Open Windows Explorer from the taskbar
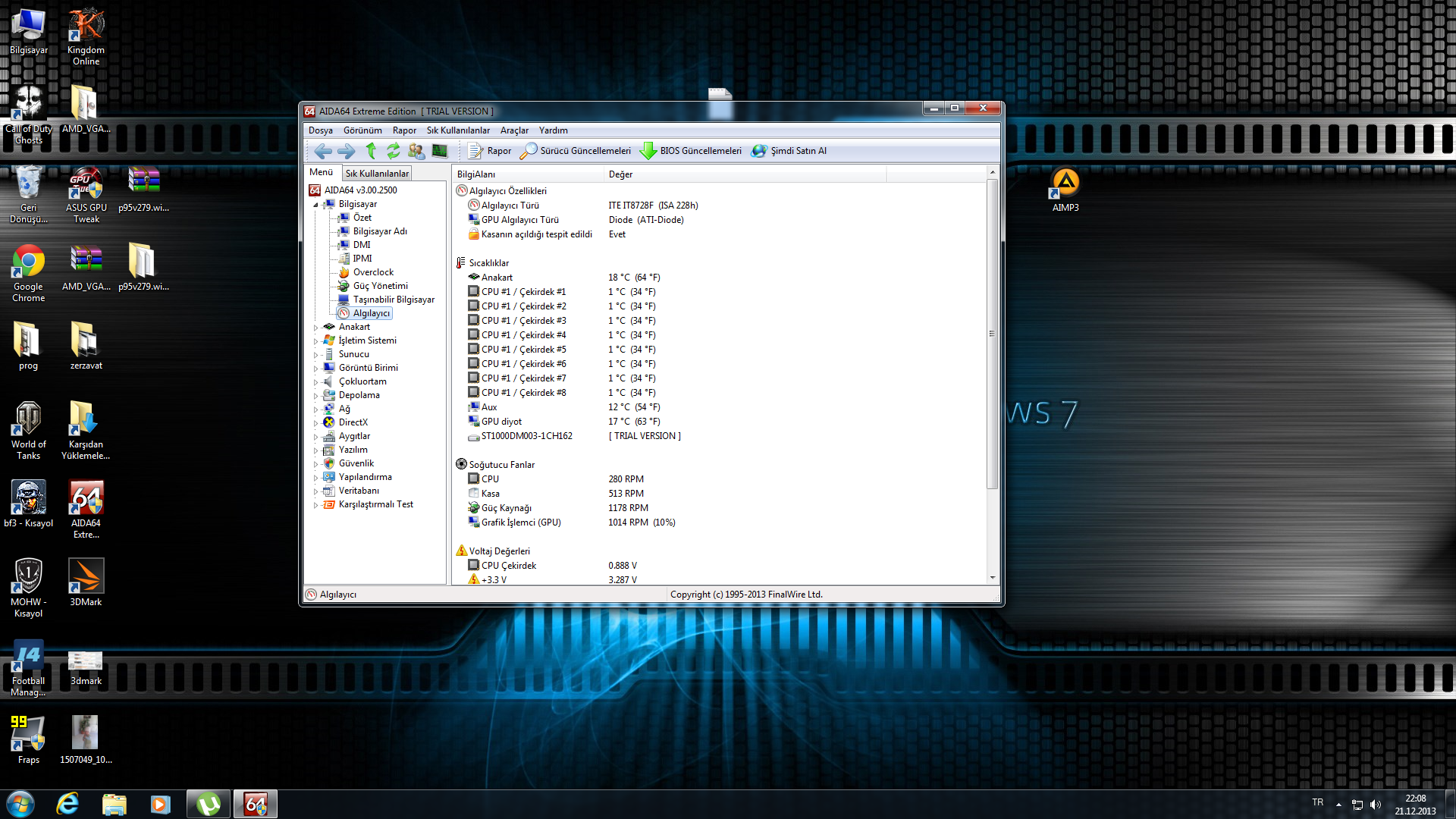 (x=114, y=804)
